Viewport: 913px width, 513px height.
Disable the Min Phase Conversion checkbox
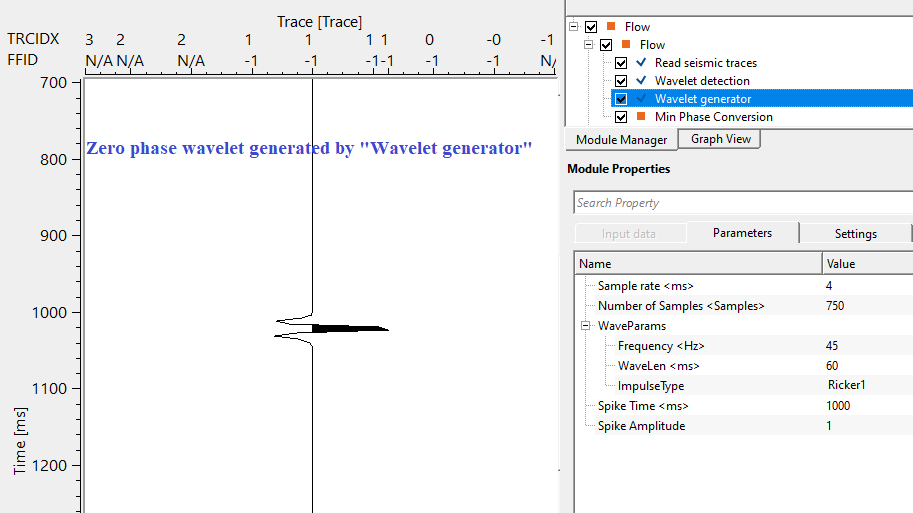(x=622, y=117)
